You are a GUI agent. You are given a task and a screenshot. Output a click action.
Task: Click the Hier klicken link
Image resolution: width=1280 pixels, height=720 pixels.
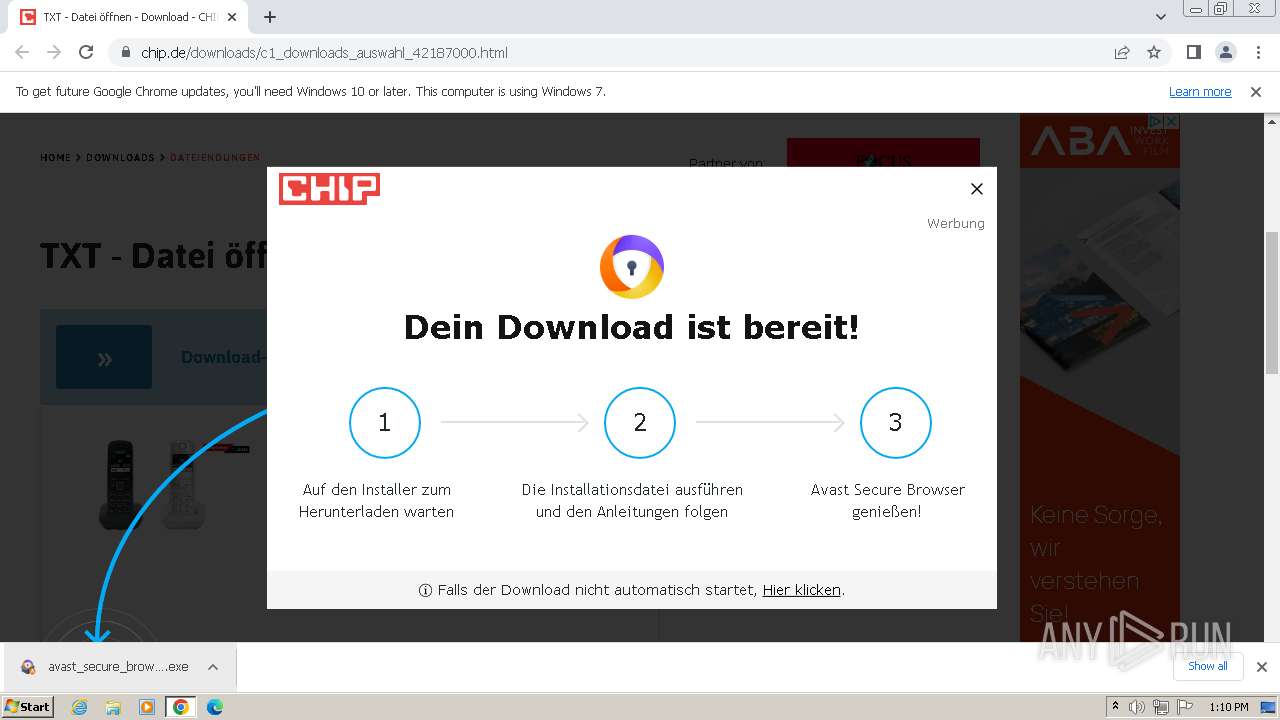(802, 590)
